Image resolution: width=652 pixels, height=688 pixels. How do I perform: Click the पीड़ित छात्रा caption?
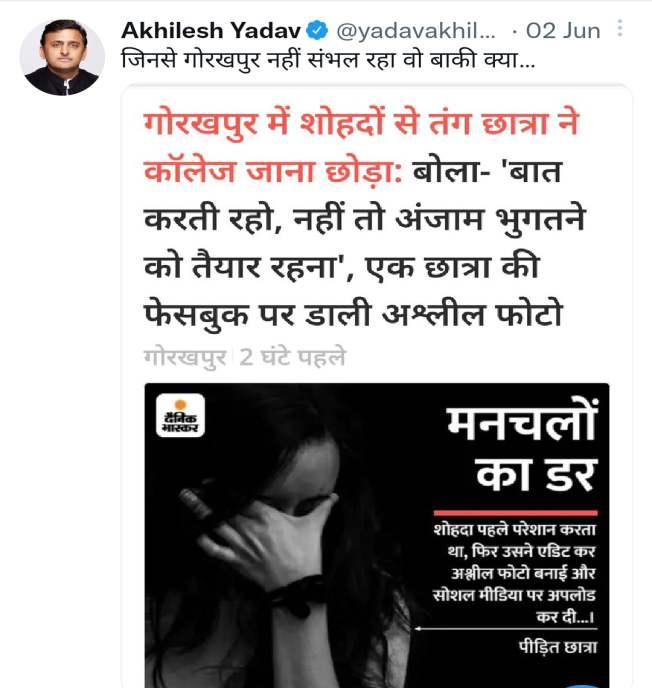pos(558,647)
